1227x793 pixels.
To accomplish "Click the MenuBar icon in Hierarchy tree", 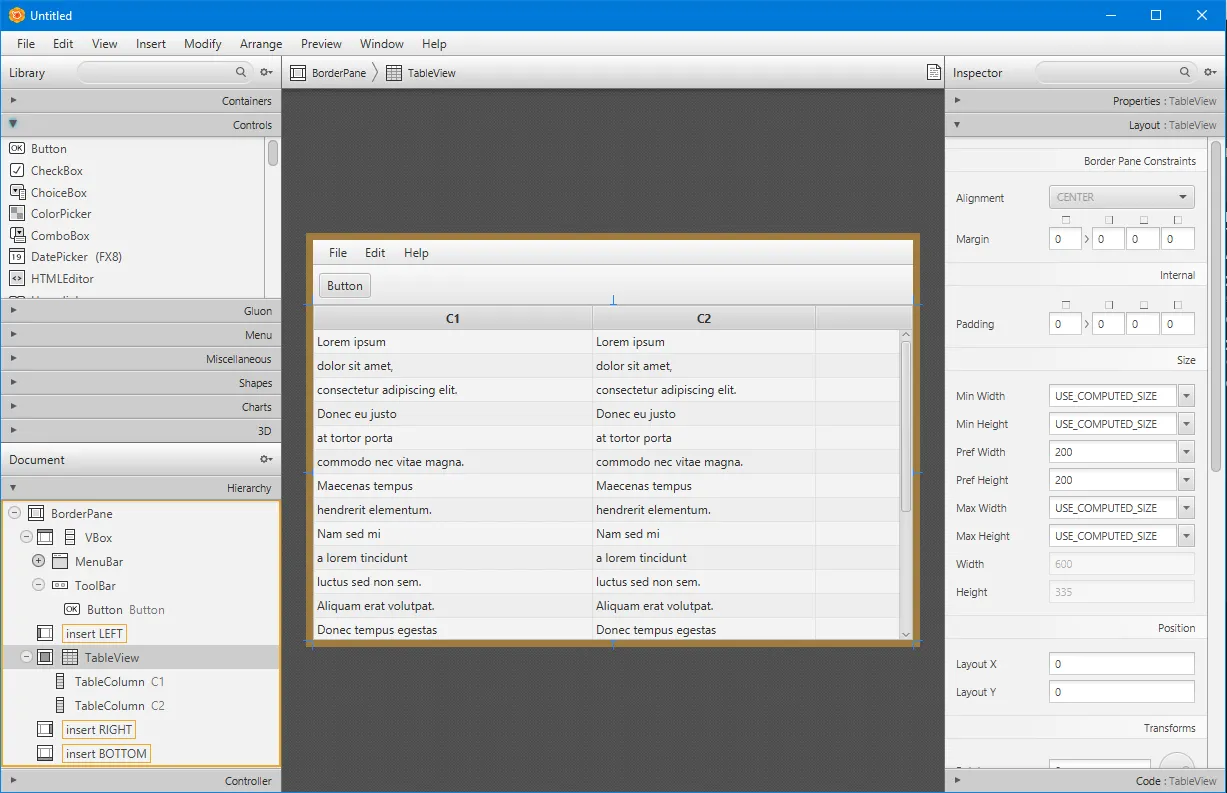I will 59,561.
